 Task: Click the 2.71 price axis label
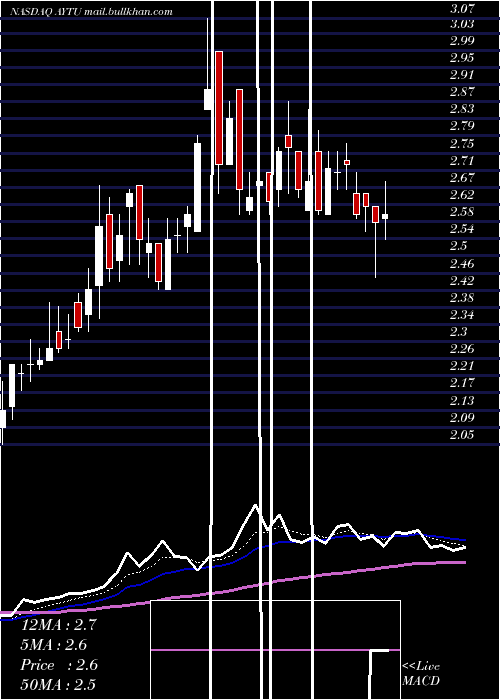pos(462,160)
